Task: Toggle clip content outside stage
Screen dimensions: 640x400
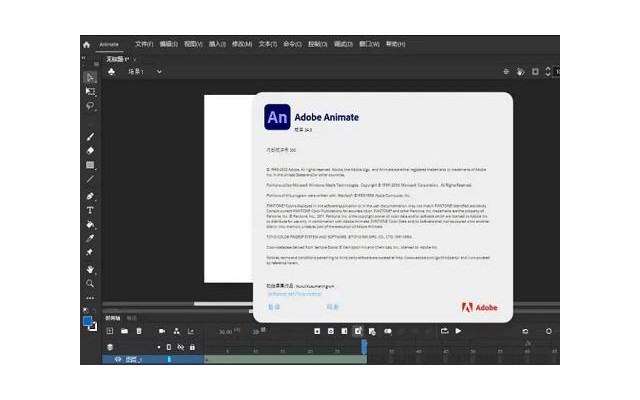Action: (535, 71)
